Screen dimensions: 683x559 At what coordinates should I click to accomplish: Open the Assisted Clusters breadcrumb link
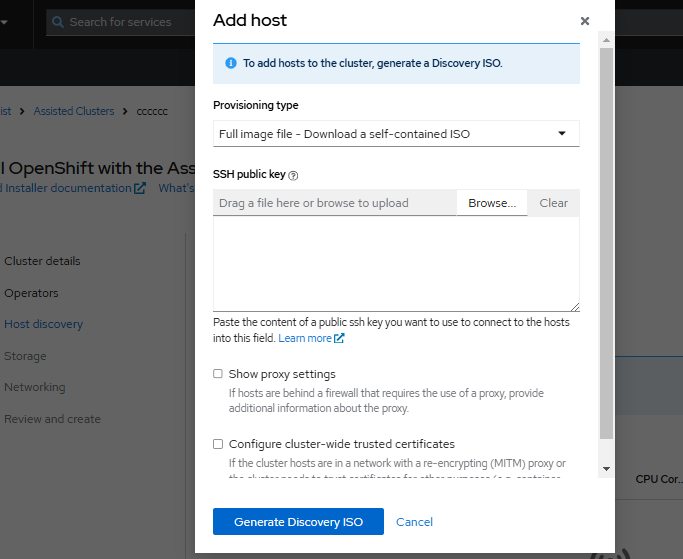coord(74,111)
